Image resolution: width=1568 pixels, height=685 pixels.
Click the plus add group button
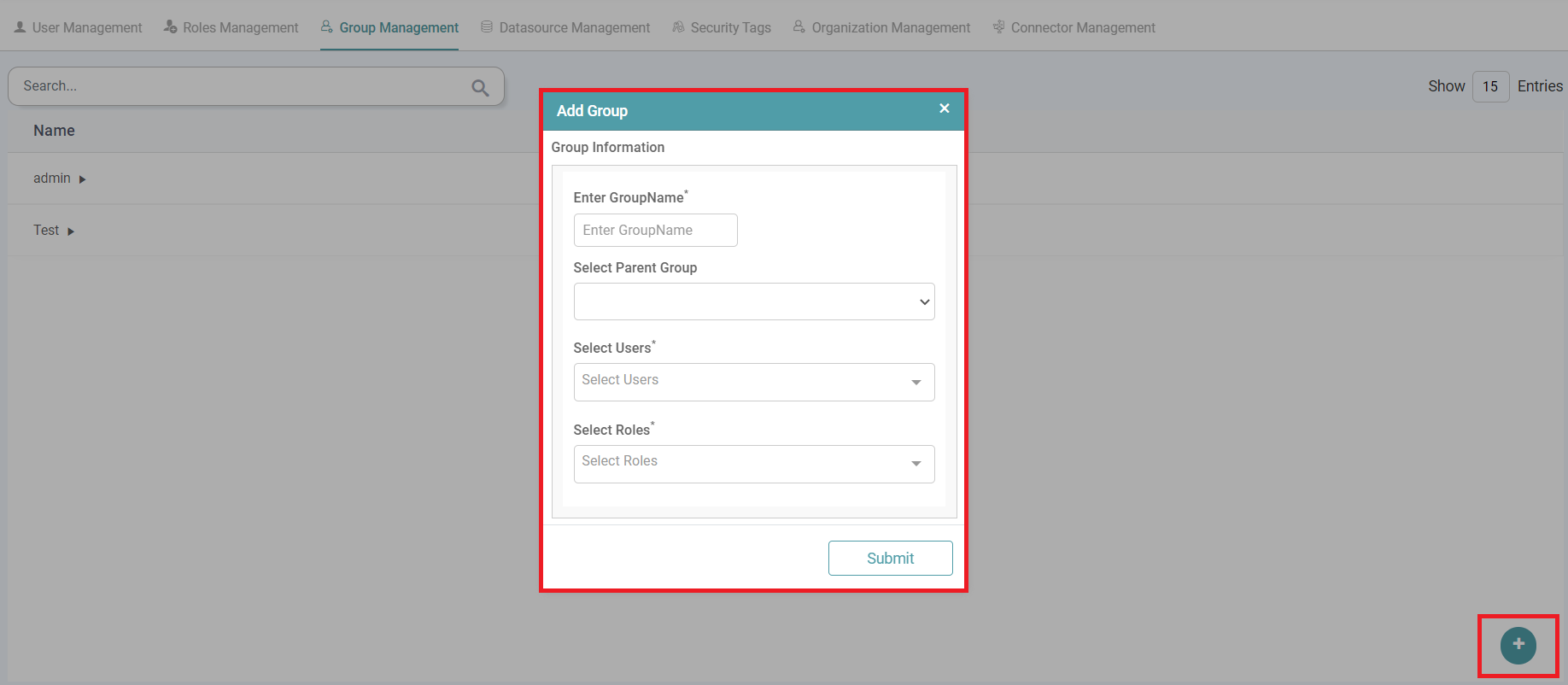(1518, 645)
